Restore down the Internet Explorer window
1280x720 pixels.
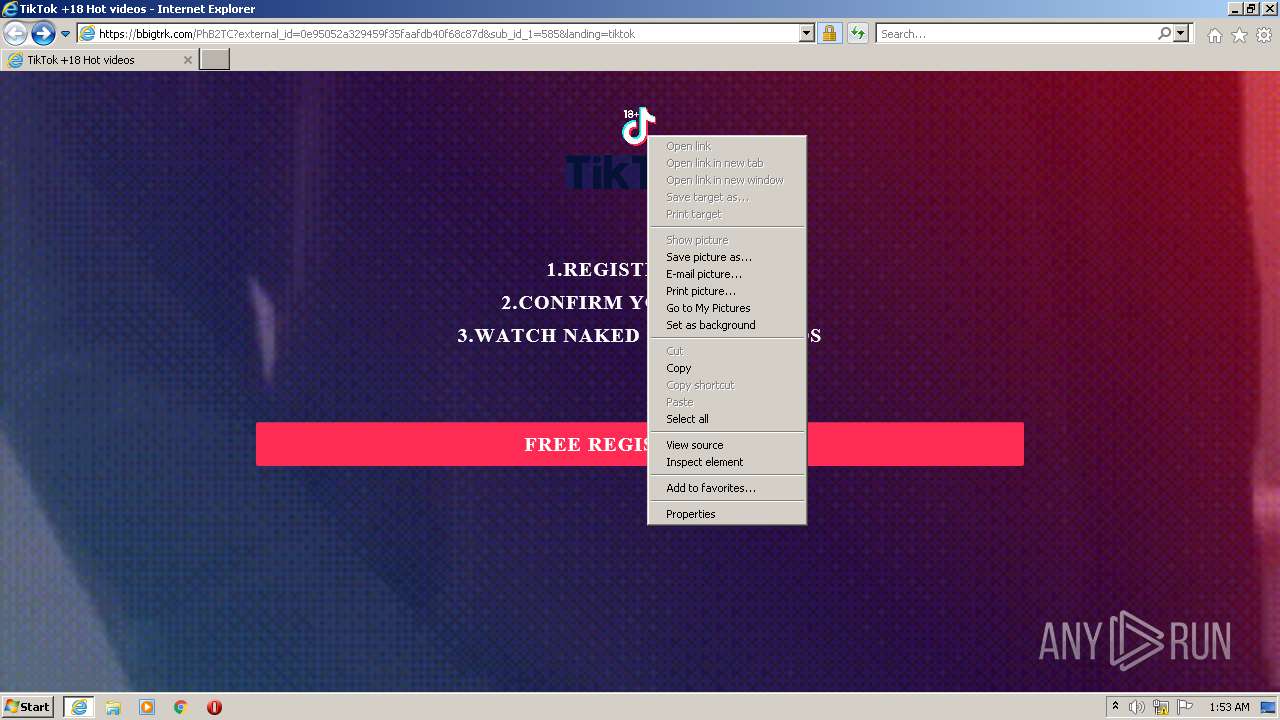pos(1251,9)
